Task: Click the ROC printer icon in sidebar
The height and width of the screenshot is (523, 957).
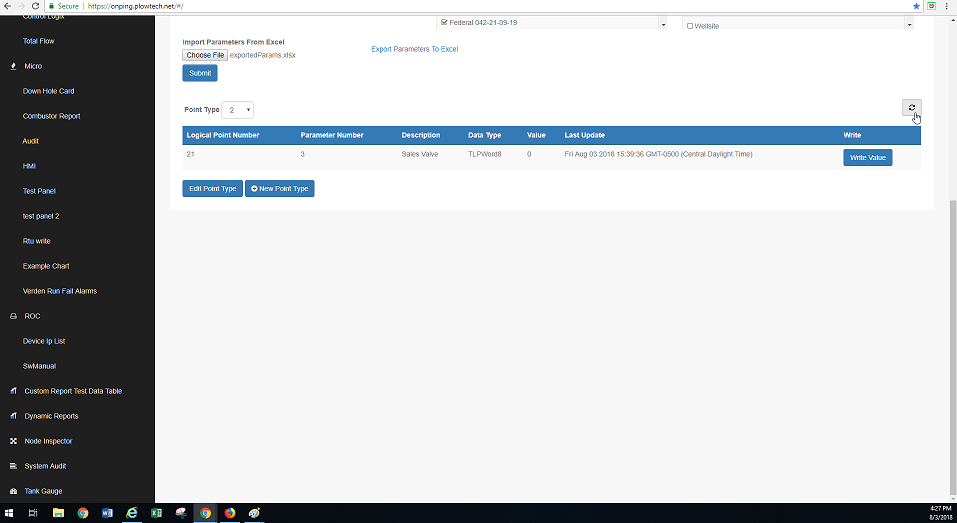Action: 13,316
